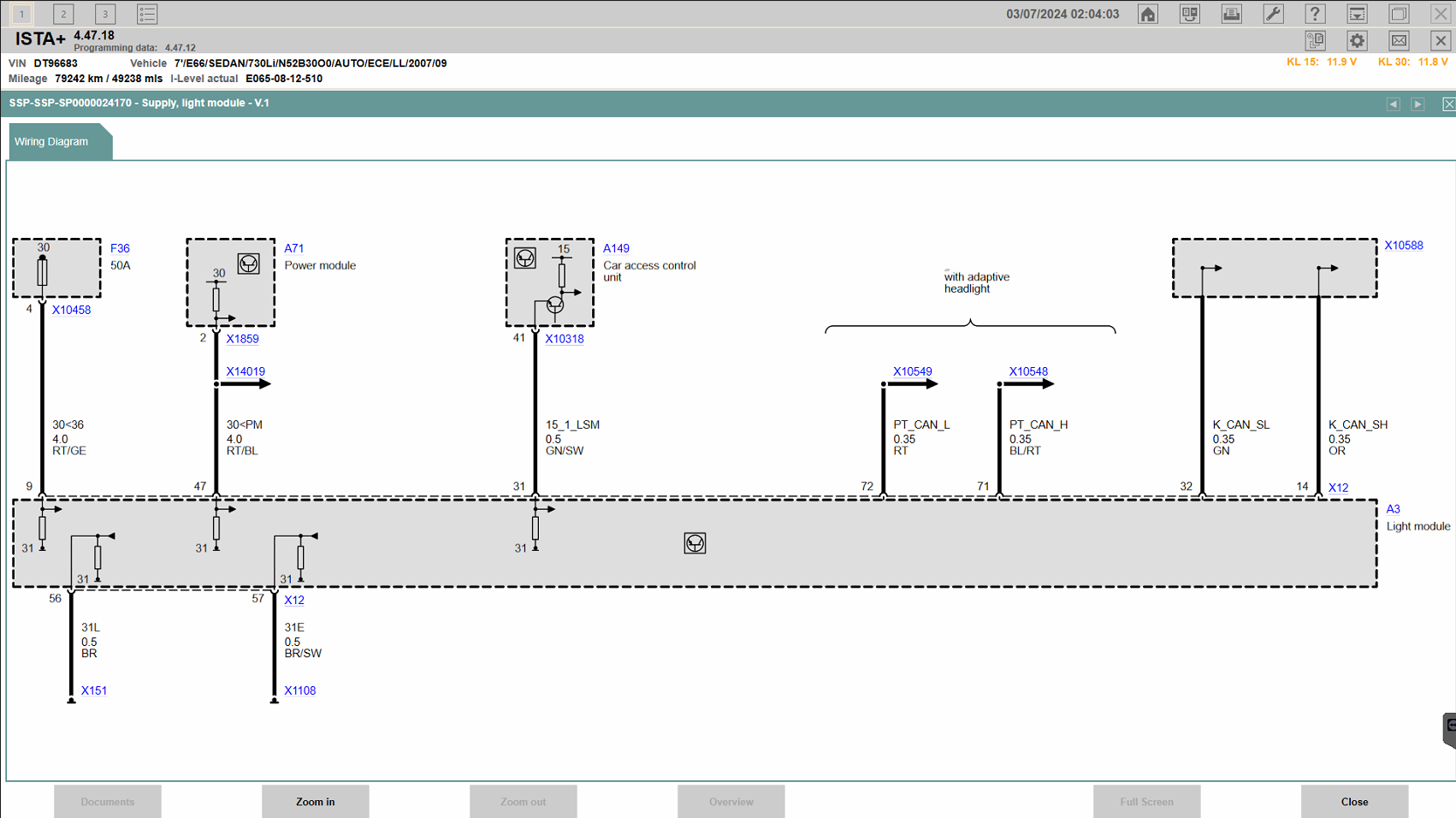1456x818 pixels.
Task: Go to previous diagram with left arrow
Action: pos(1394,104)
